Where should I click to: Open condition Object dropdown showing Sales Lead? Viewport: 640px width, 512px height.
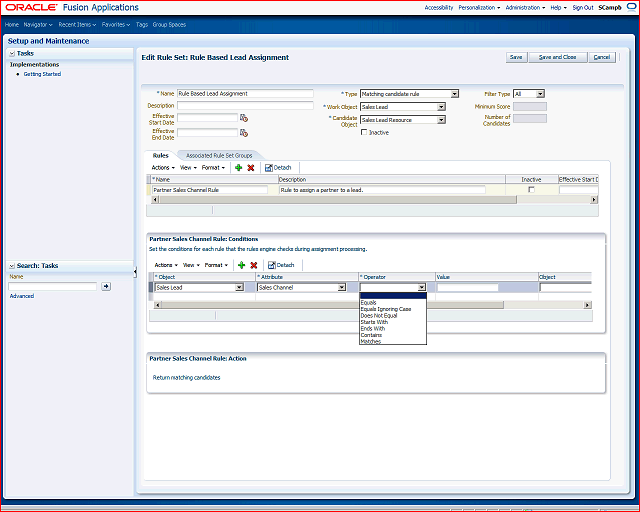[239, 287]
